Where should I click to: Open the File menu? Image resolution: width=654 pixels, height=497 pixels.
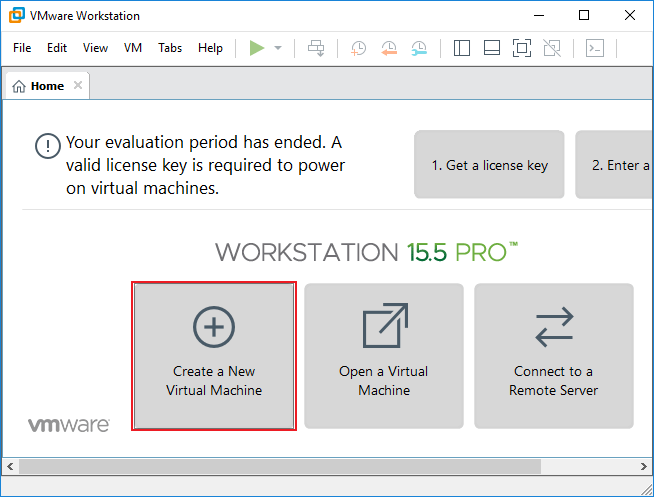click(x=22, y=48)
